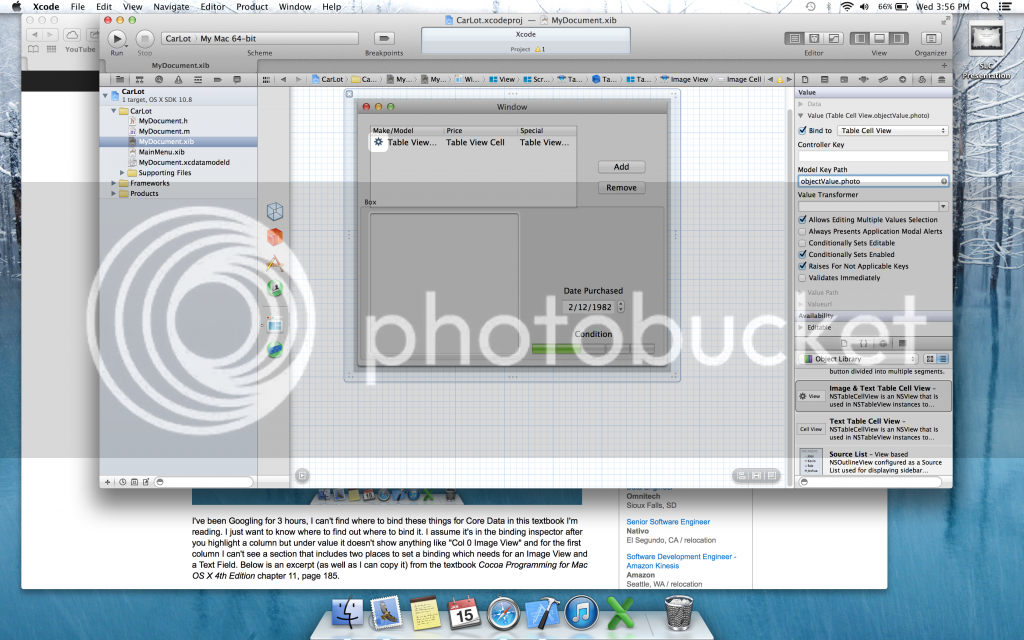The width and height of the screenshot is (1024, 640).
Task: Select the MyDocument.xib tab
Action: 180,65
